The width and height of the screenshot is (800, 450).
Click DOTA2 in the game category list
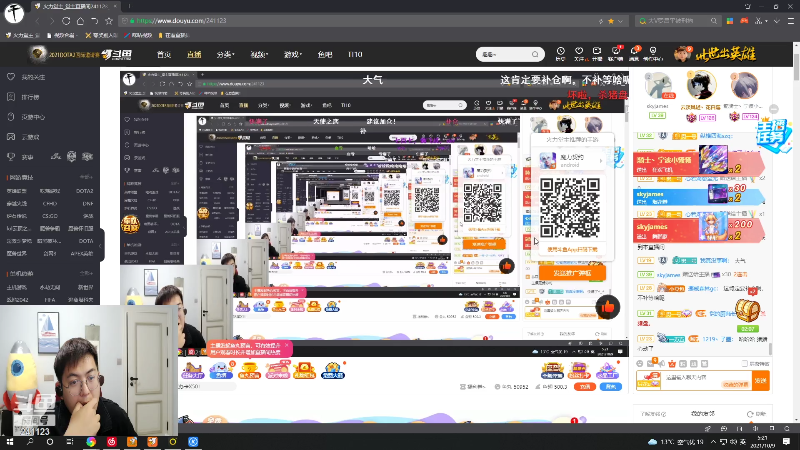[84, 191]
